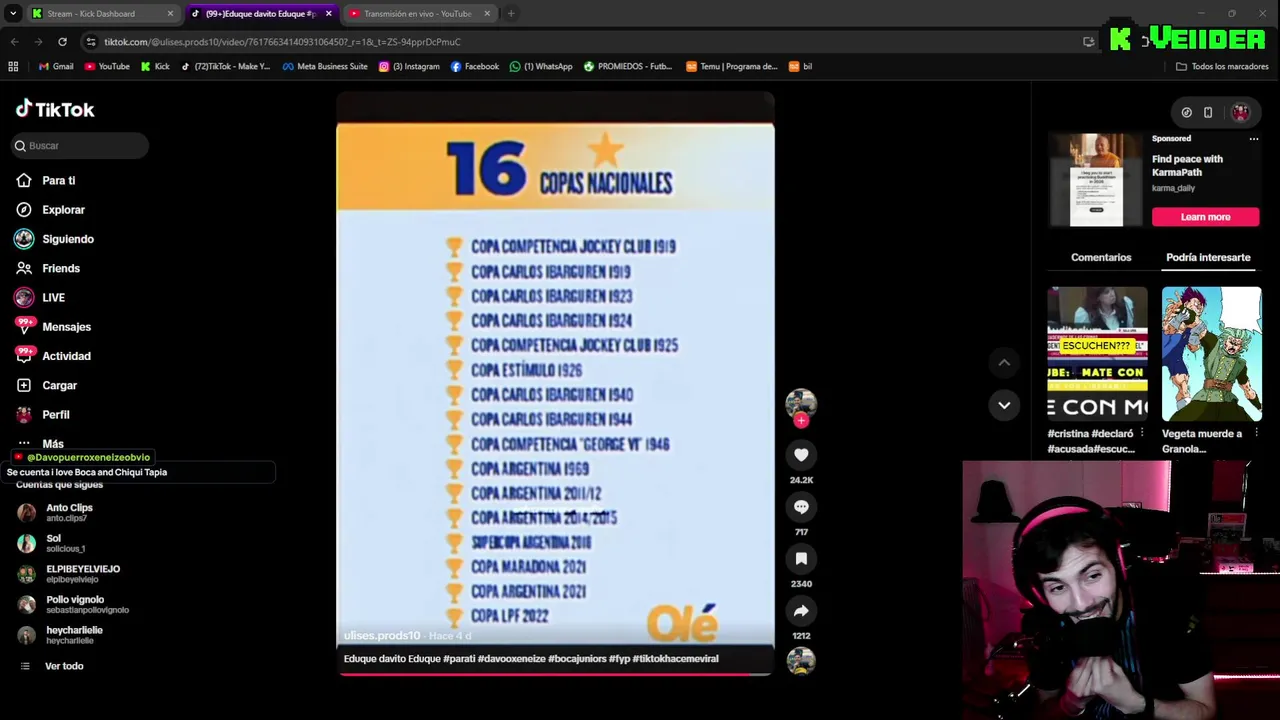Click the TikTok logo
This screenshot has width=1280, height=720.
pyautogui.click(x=55, y=109)
